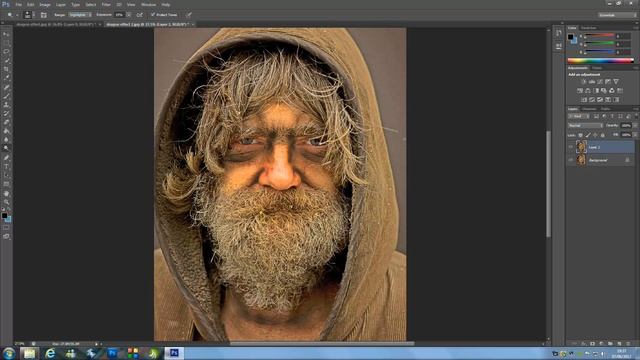Open the collapsed History panel icon
640x360 pixels.
(558, 34)
